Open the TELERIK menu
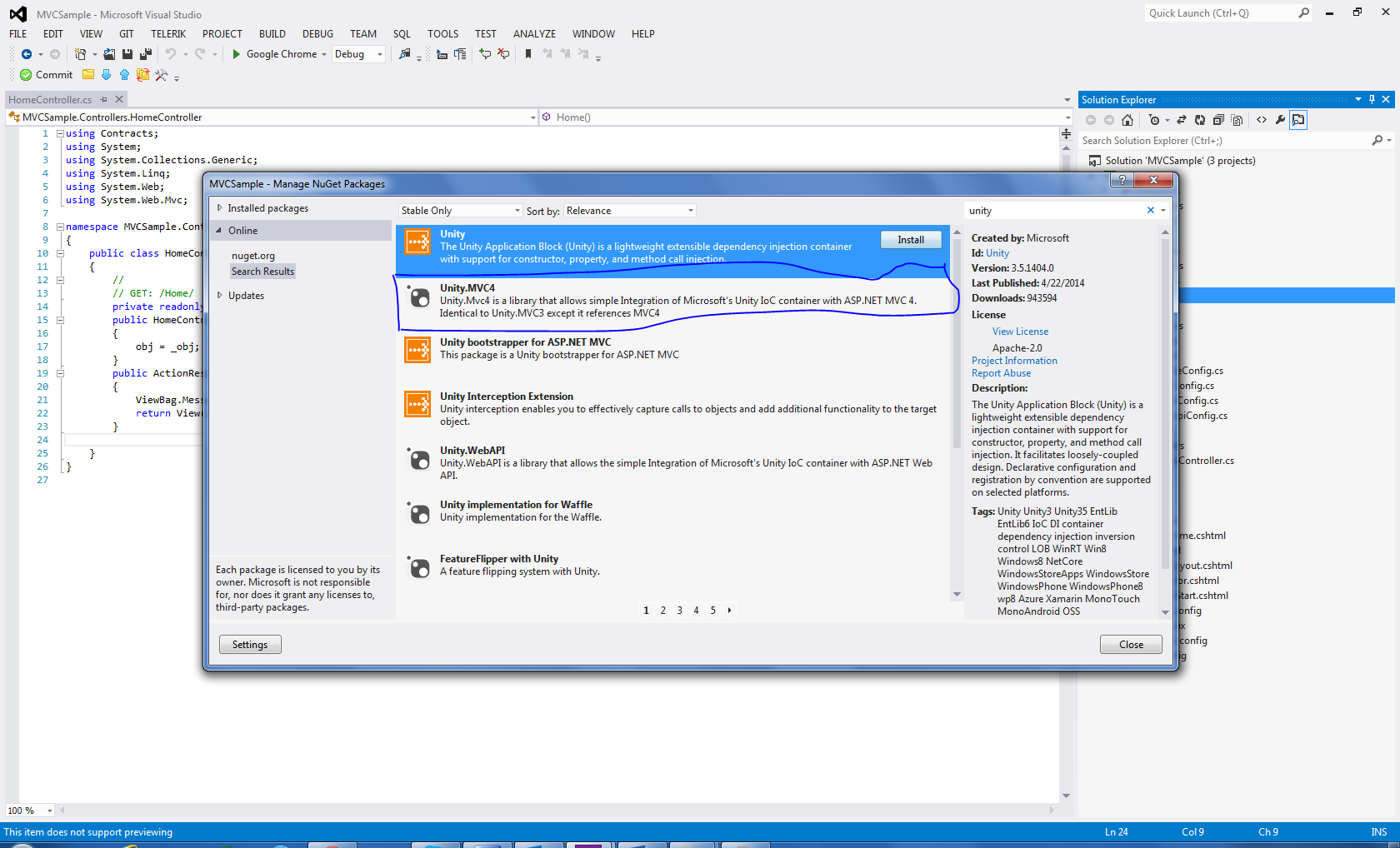The image size is (1400, 848). click(168, 34)
